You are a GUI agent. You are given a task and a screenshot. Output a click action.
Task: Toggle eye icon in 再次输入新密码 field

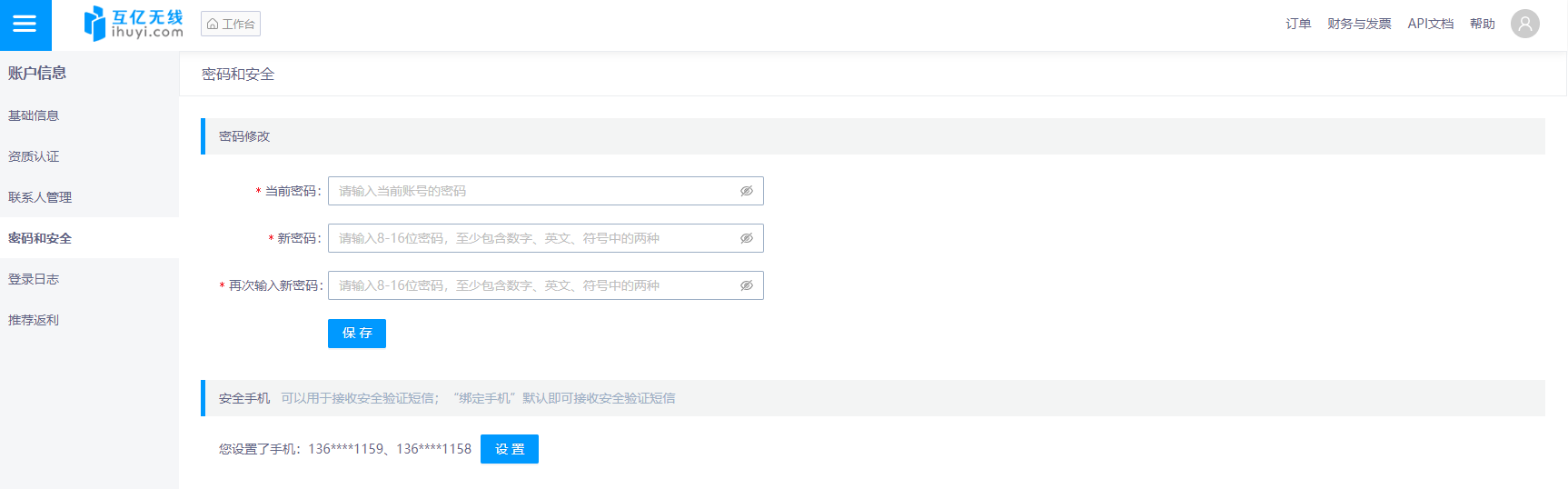(x=746, y=285)
